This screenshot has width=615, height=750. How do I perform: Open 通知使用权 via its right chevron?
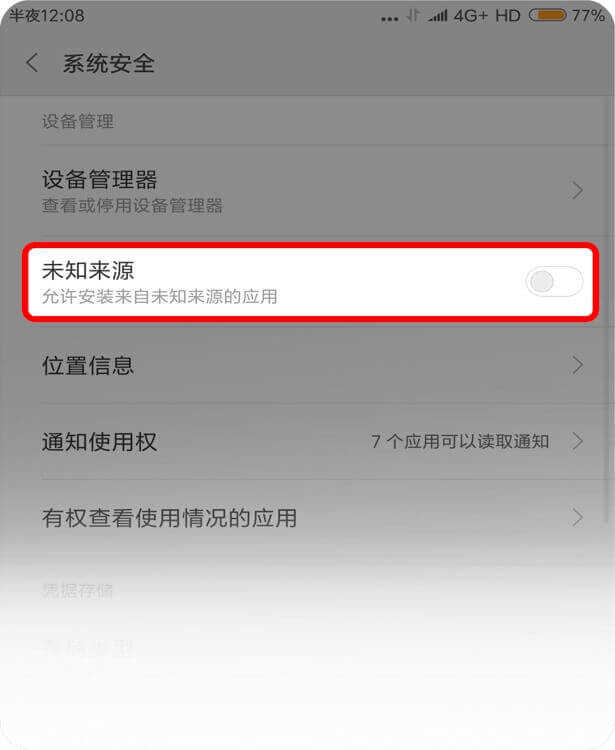(578, 441)
